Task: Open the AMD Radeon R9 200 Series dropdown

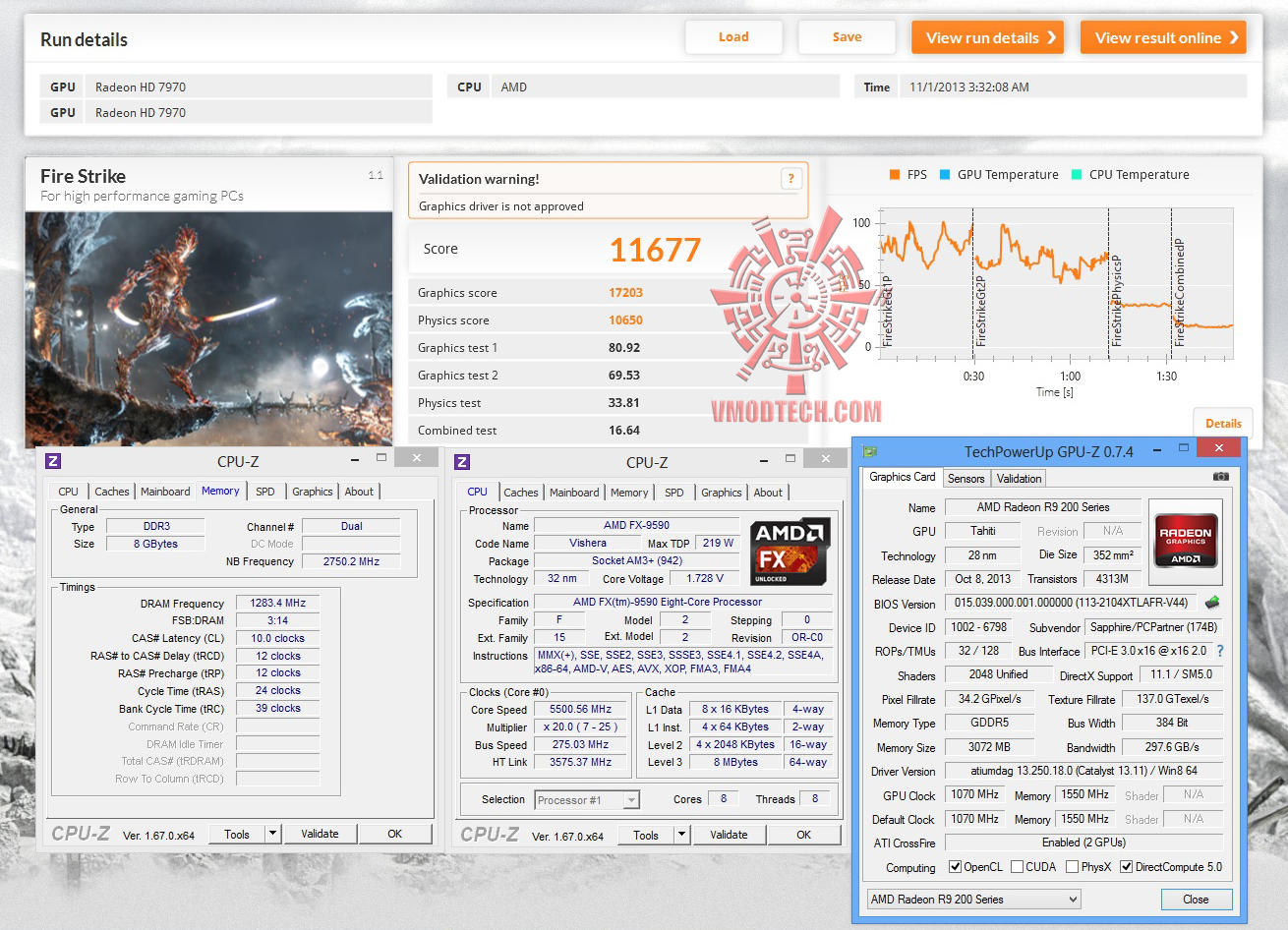Action: pos(973,900)
